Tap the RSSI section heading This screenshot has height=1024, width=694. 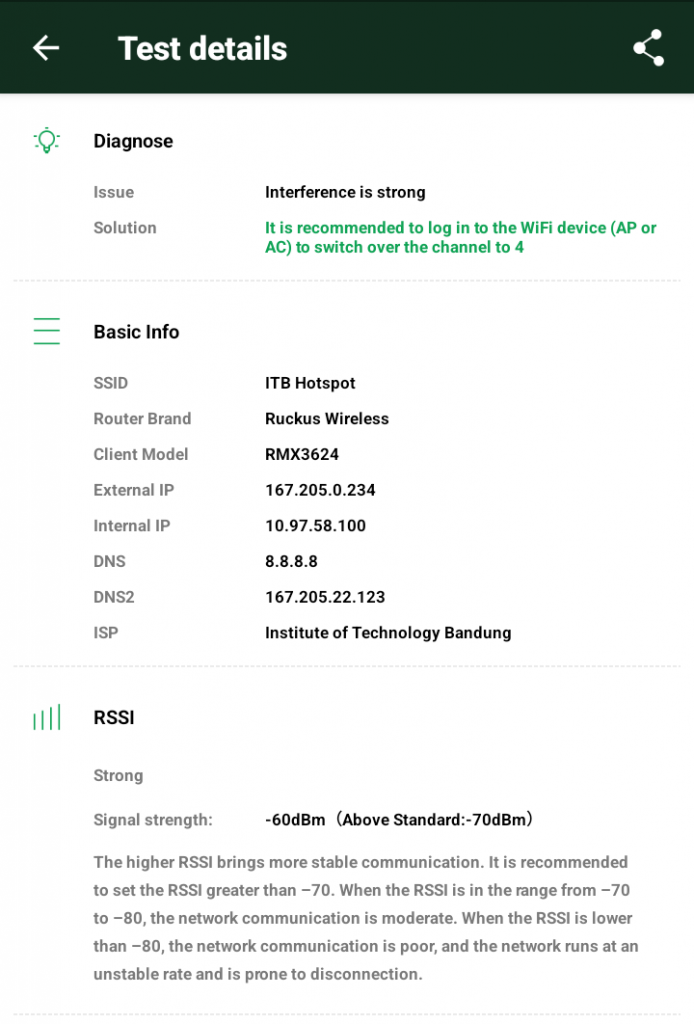click(114, 717)
